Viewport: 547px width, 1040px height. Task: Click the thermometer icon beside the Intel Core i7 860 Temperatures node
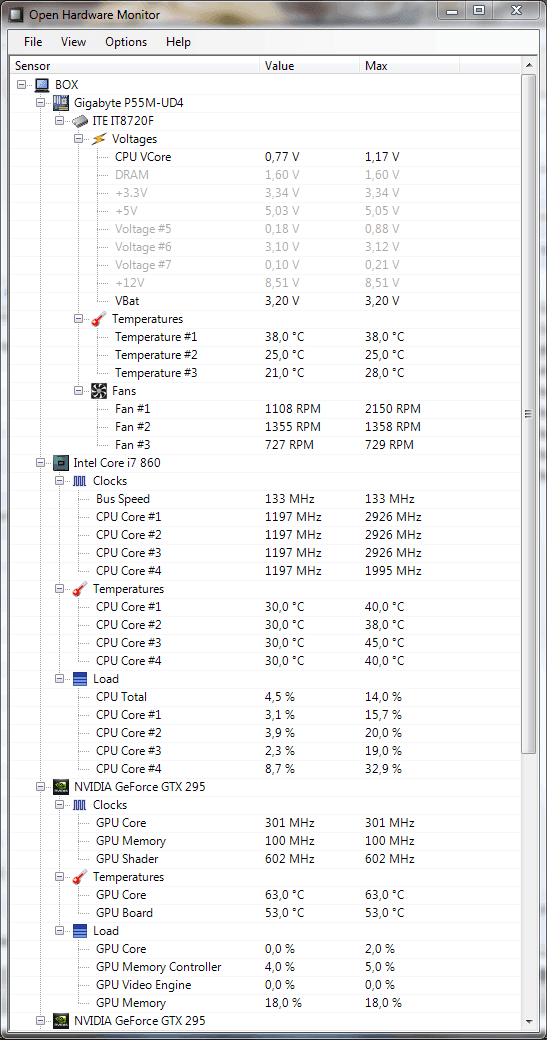(80, 588)
